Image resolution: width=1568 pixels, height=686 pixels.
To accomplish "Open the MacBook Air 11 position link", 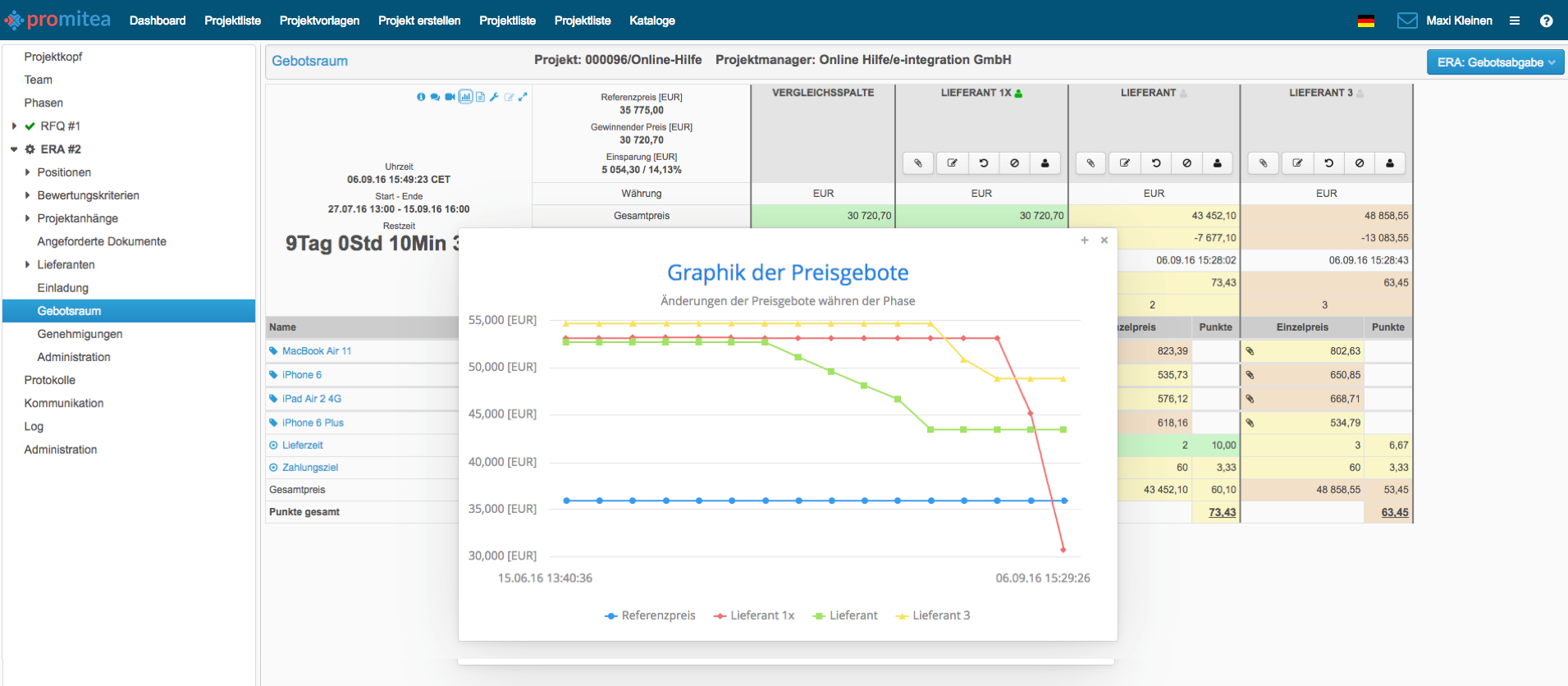I will (x=316, y=351).
